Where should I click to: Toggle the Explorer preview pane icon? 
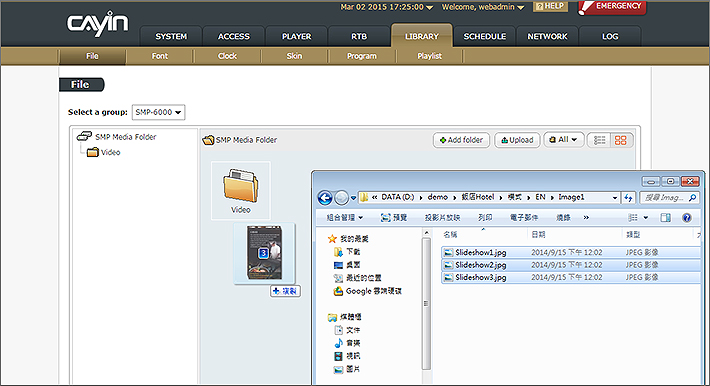point(665,217)
